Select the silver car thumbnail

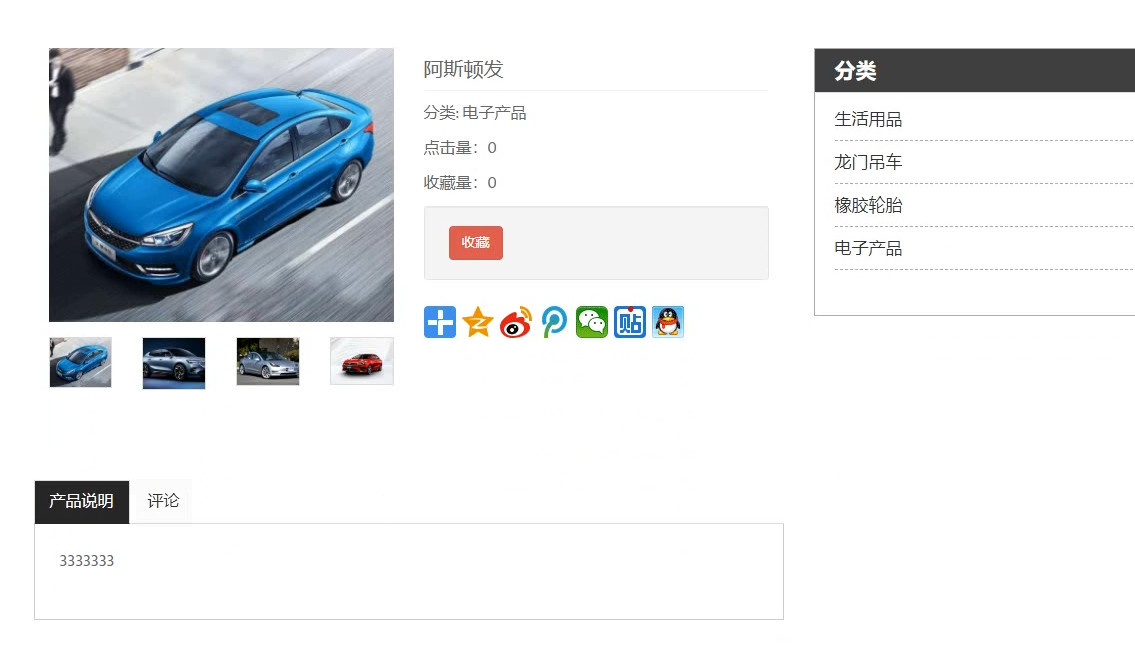click(x=268, y=361)
